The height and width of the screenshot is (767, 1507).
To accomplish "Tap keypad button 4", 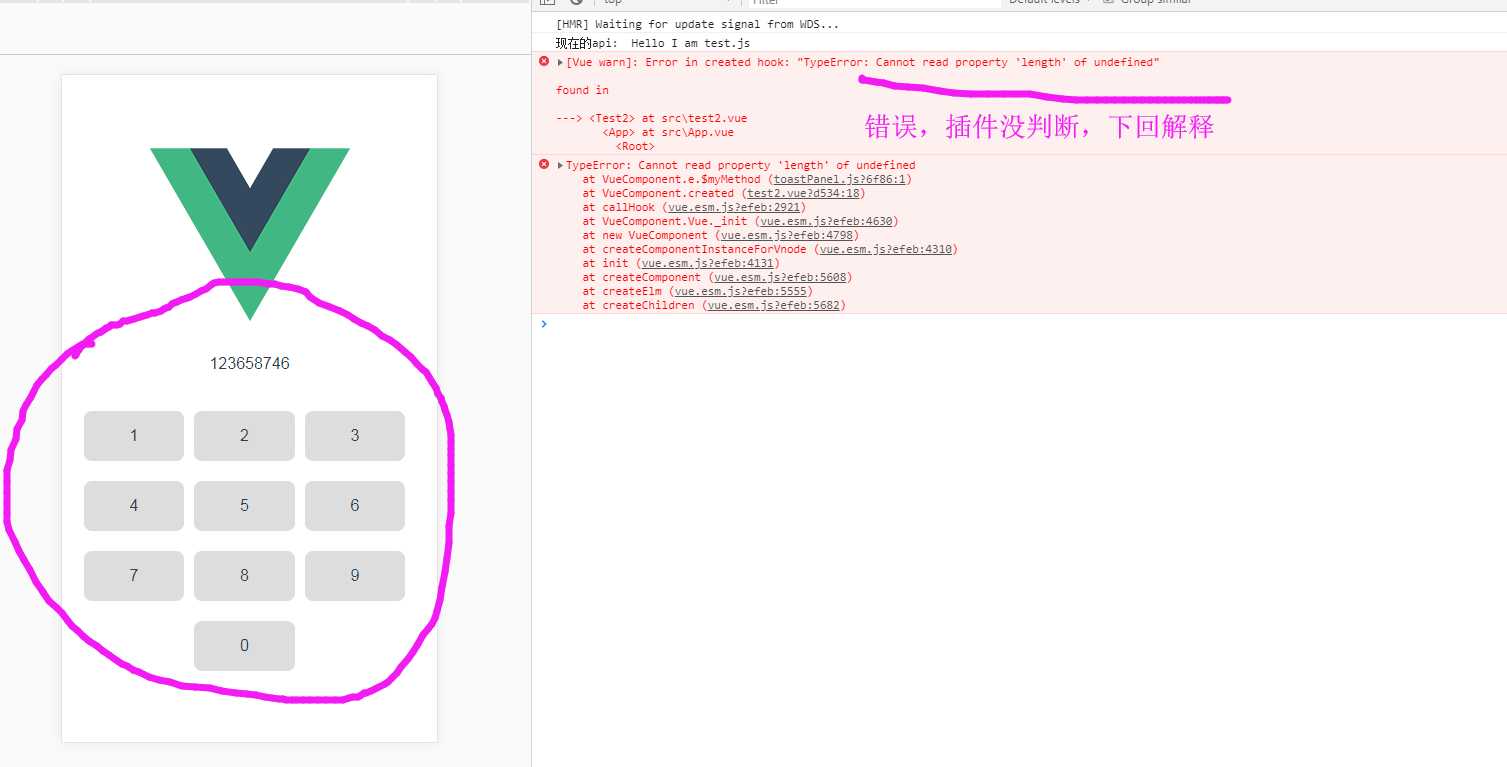I will (134, 506).
